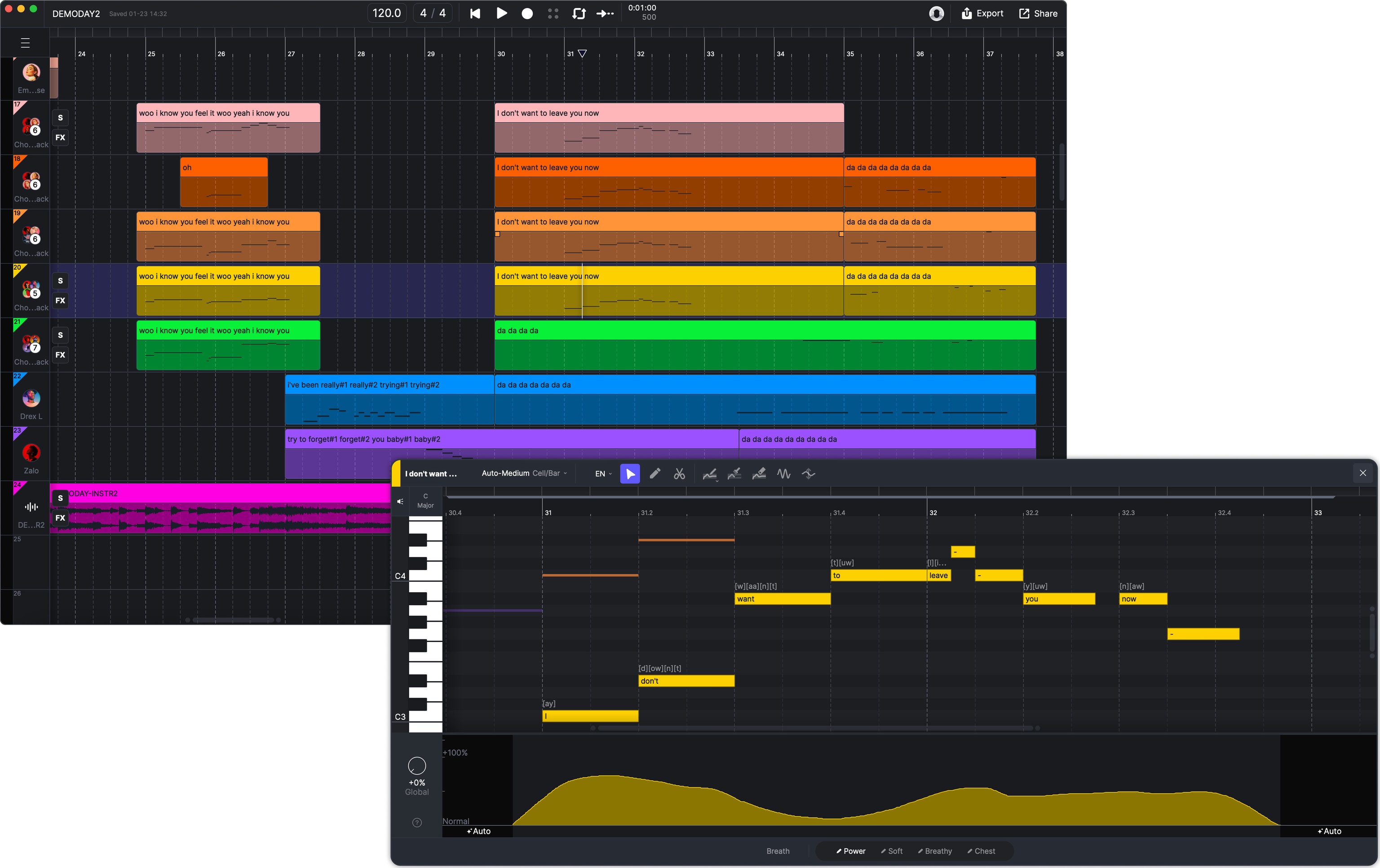Select the pointer tool in the piano roll toolbar

[630, 474]
